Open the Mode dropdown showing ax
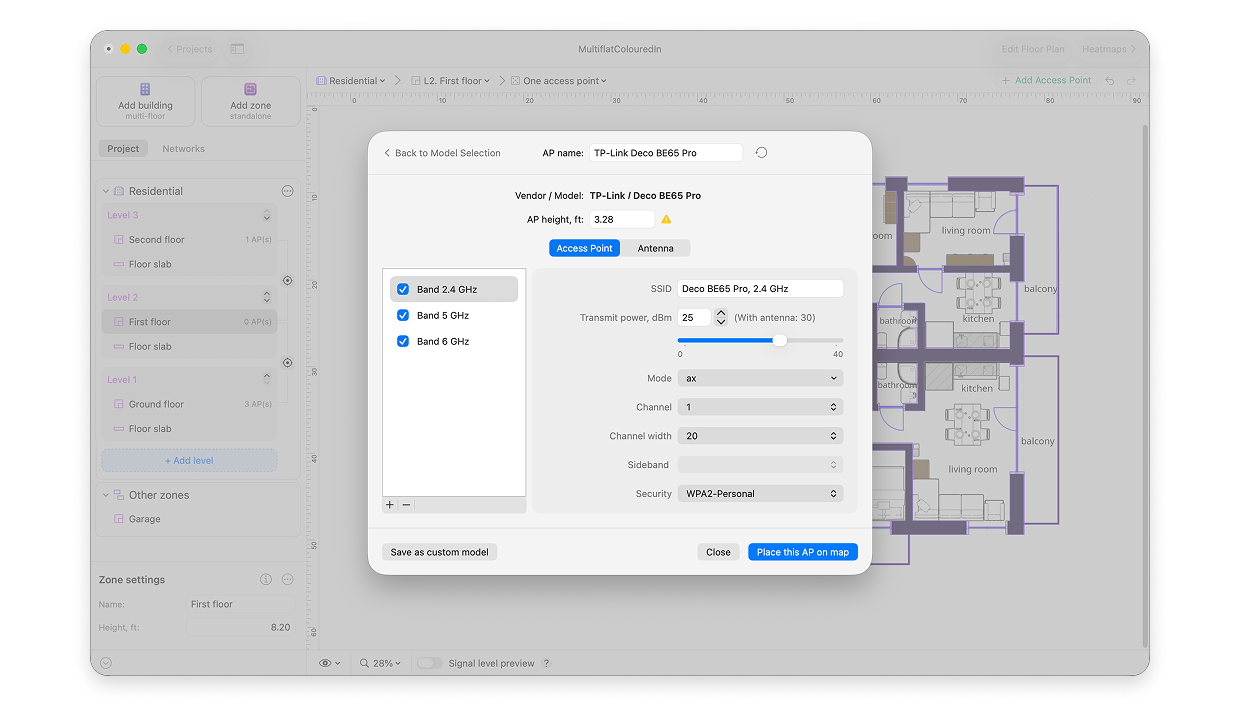Screen dimensions: 1240x708 point(760,378)
